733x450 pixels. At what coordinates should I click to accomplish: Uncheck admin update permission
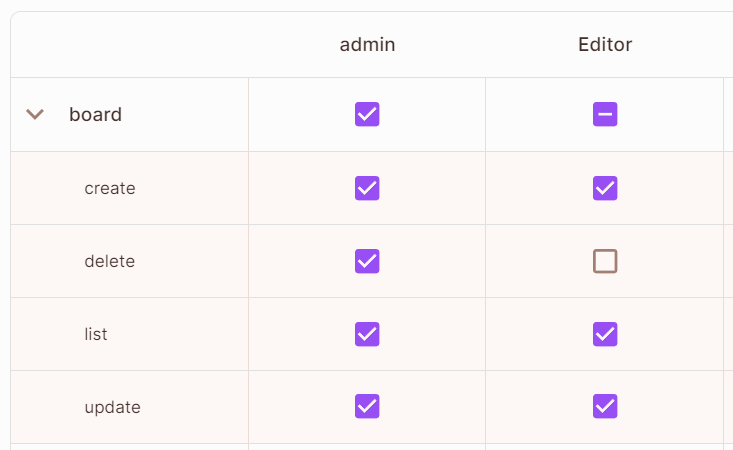(x=367, y=407)
